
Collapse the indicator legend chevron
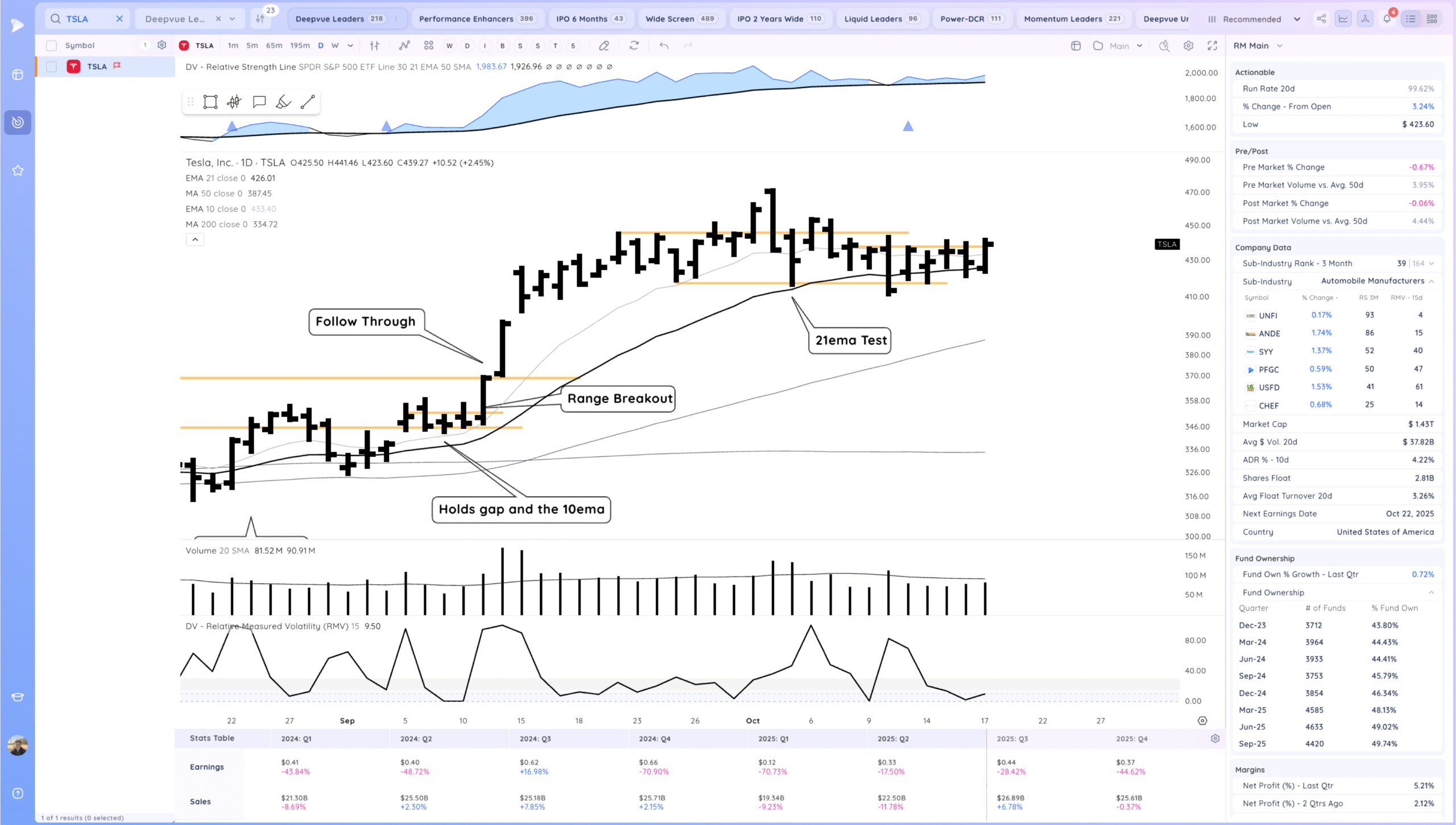pos(195,240)
